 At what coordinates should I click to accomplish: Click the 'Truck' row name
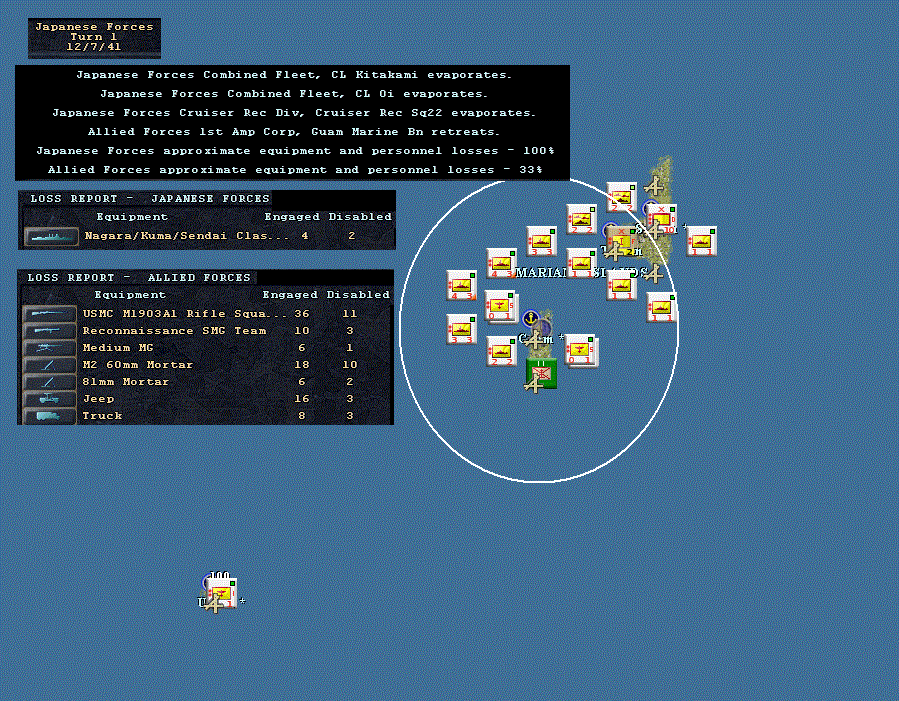point(103,416)
